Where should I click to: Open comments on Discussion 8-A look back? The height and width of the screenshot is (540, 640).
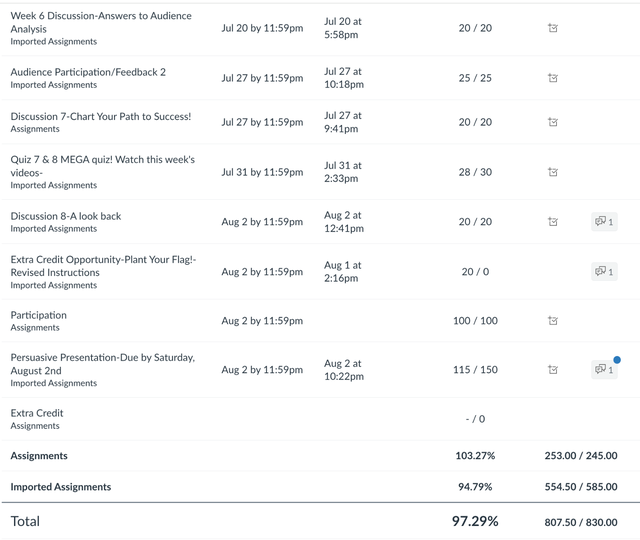click(603, 222)
